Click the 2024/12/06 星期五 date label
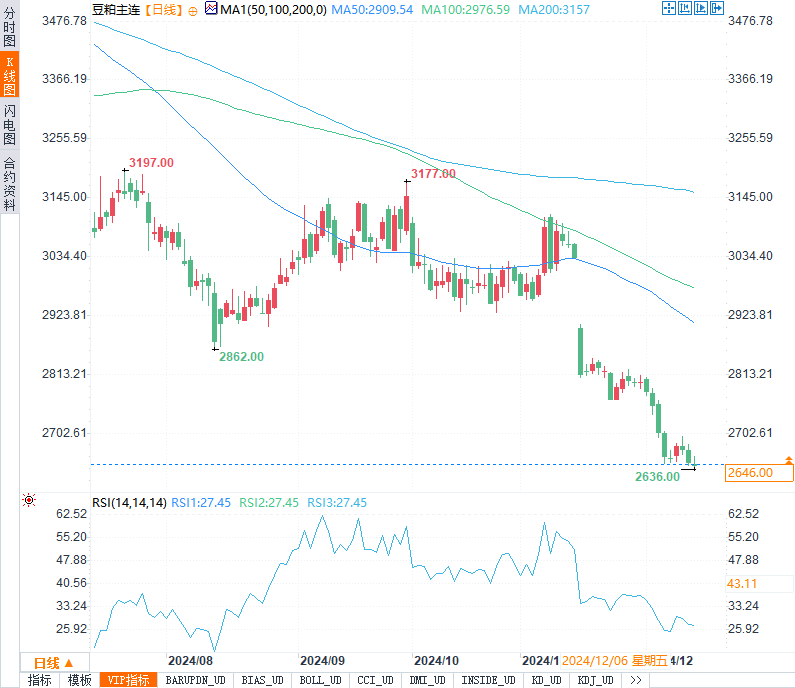 615,661
